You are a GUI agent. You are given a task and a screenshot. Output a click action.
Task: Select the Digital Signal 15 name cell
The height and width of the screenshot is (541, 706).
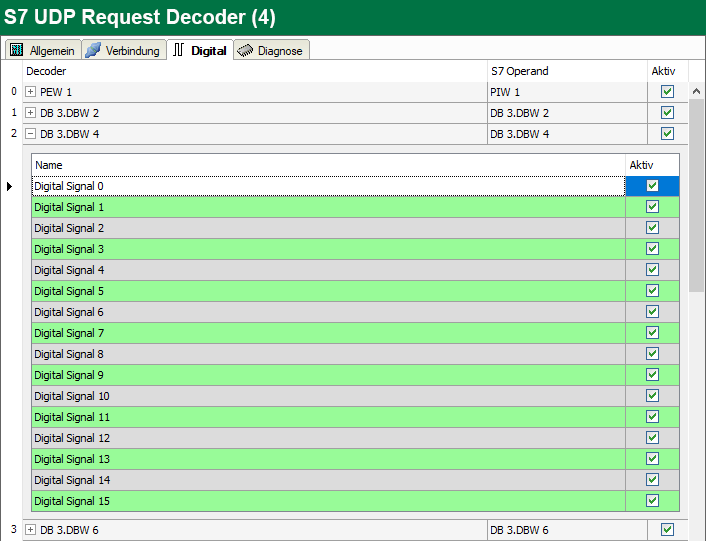coord(328,501)
